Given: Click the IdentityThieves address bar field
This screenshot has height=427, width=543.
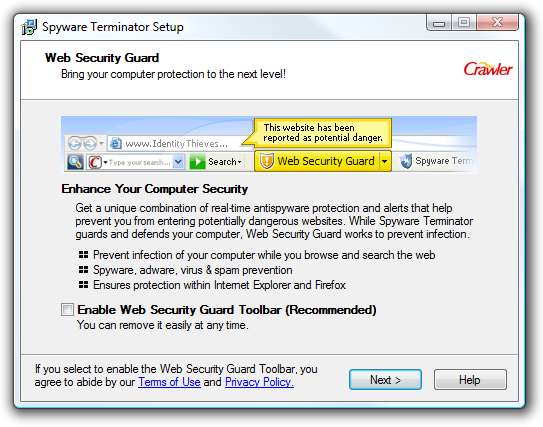Looking at the screenshot, I should [x=177, y=143].
